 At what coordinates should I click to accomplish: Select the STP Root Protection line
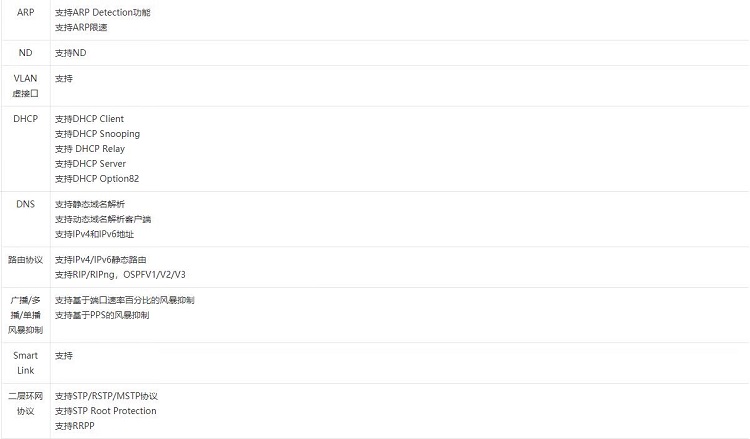tap(106, 411)
